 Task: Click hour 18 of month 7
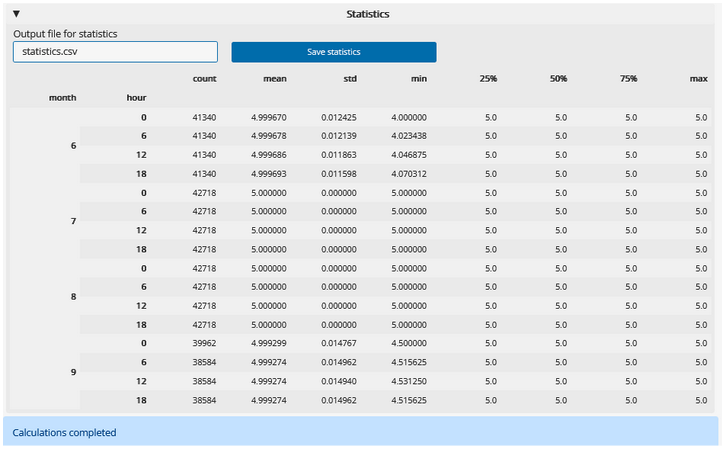point(141,249)
